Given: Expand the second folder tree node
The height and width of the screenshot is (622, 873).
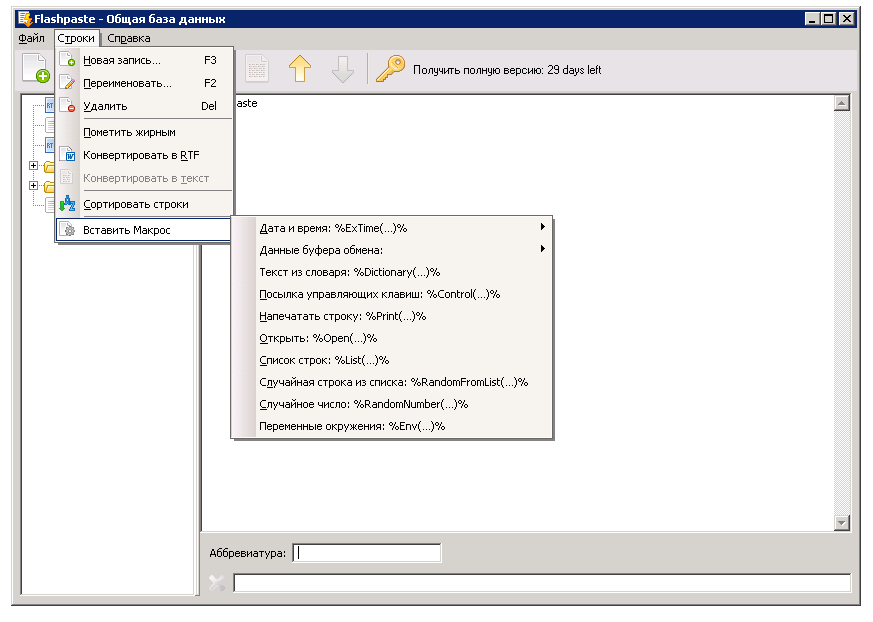Looking at the screenshot, I should coord(33,185).
